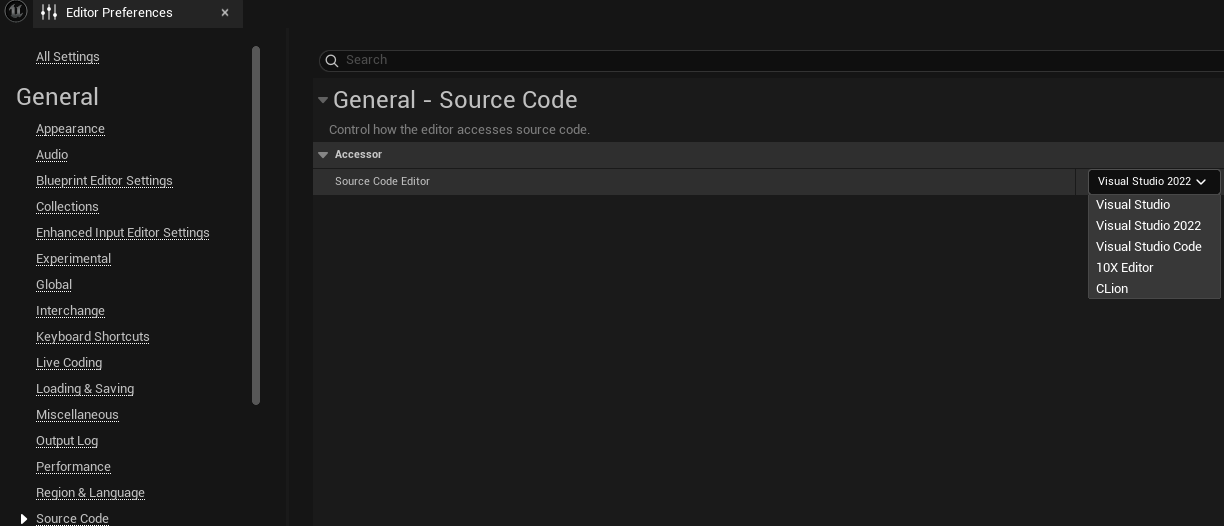Click the search magnifier icon

[x=332, y=60]
